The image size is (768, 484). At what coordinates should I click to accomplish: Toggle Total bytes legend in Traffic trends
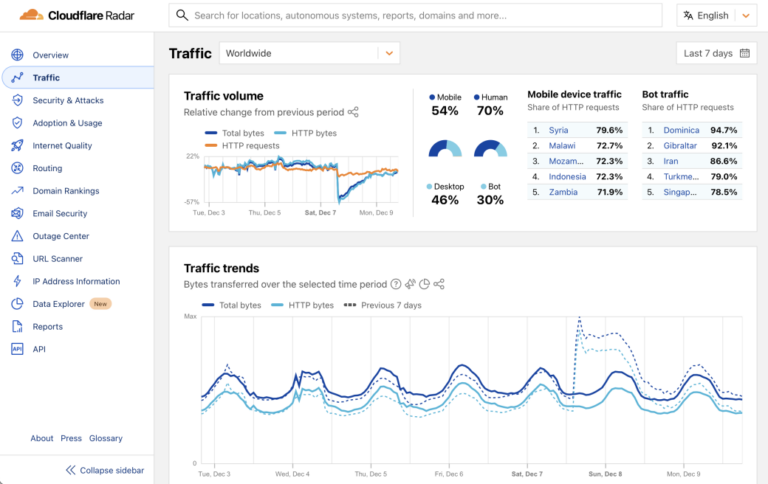pyautogui.click(x=232, y=305)
